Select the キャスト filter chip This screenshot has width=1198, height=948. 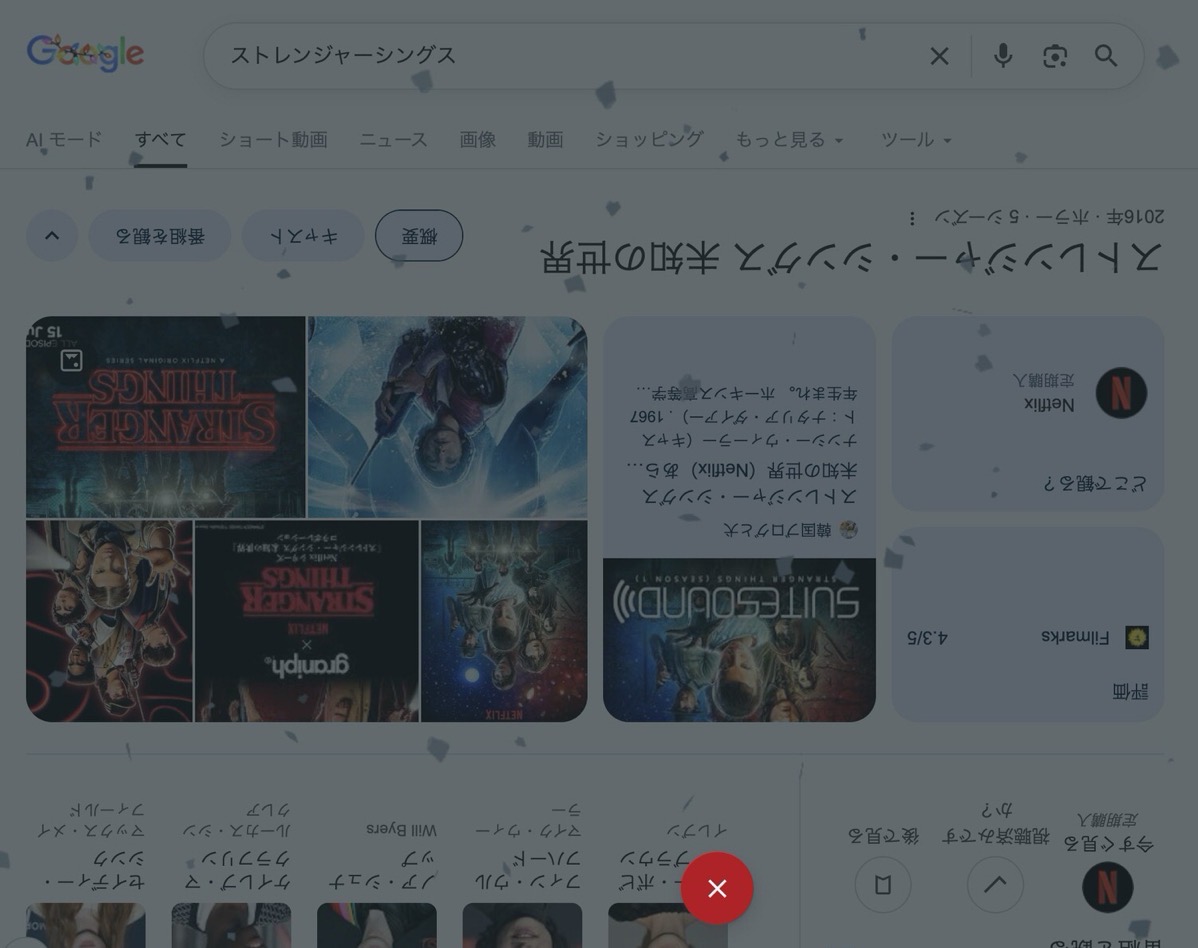(x=303, y=236)
